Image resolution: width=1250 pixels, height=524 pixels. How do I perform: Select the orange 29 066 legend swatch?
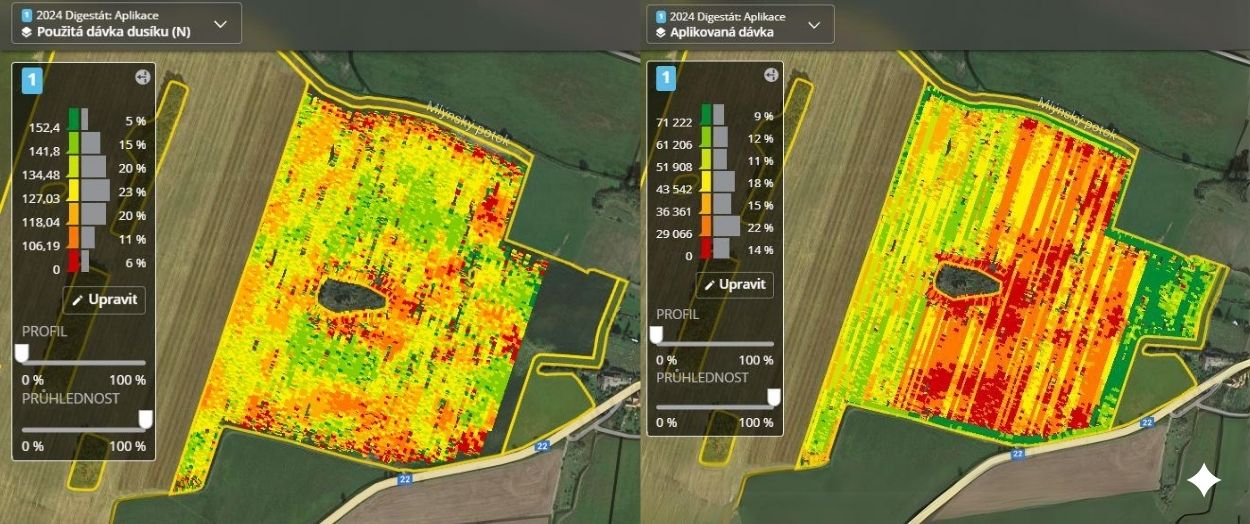707,226
